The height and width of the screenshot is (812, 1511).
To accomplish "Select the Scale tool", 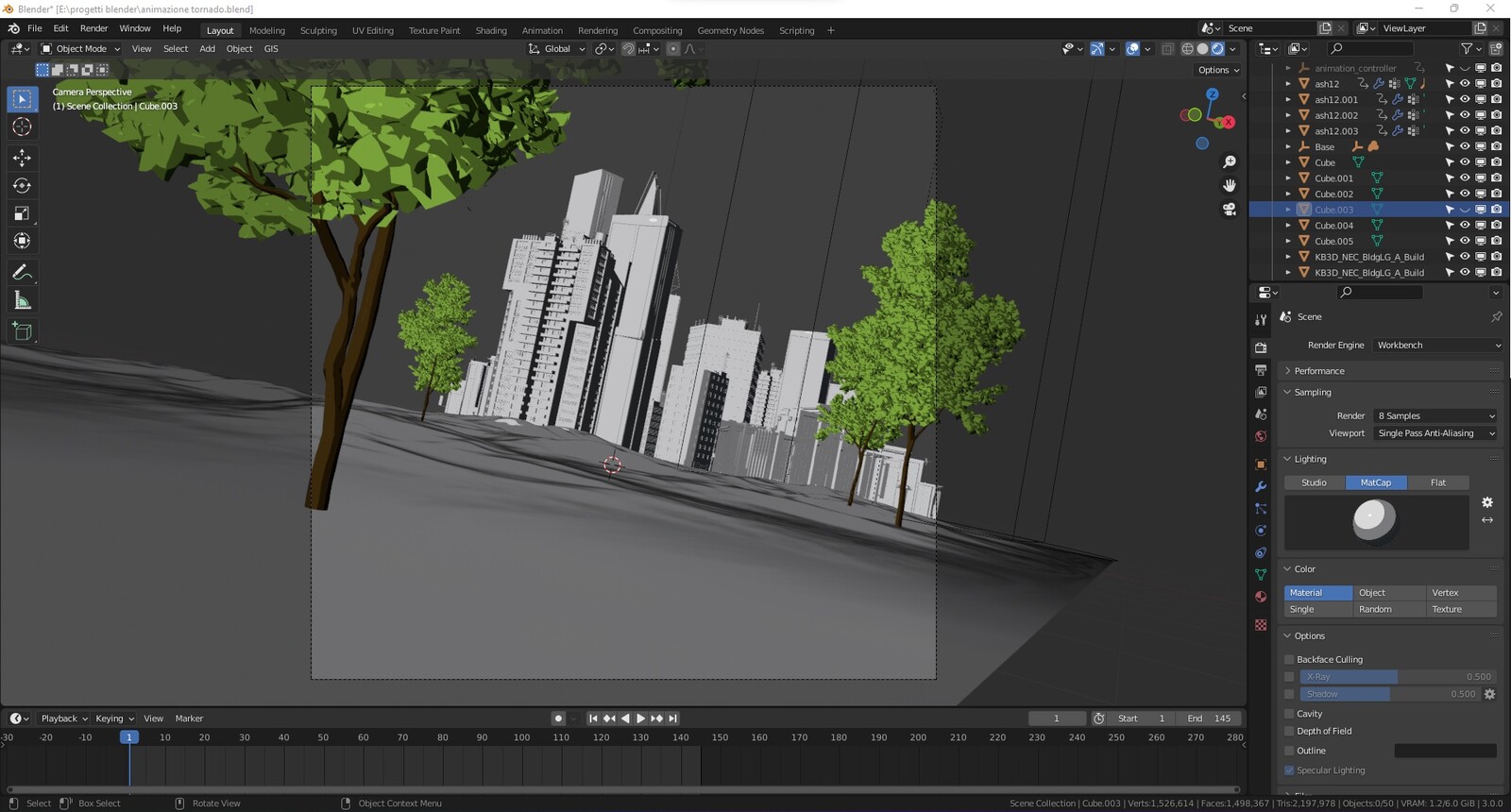I will (x=22, y=213).
